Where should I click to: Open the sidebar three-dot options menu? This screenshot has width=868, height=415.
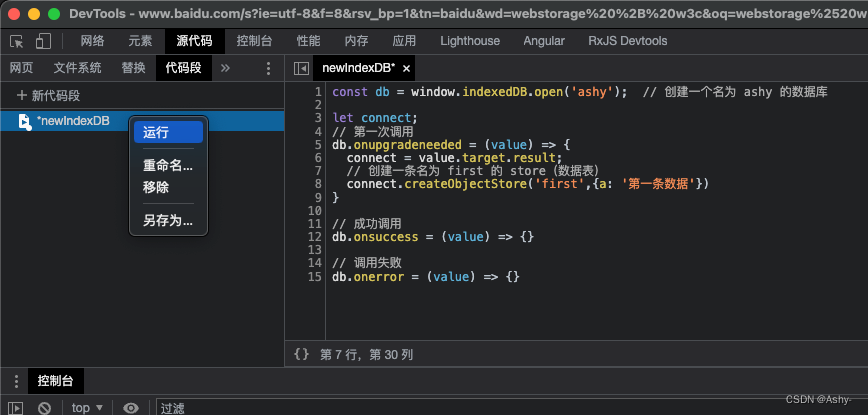click(268, 68)
